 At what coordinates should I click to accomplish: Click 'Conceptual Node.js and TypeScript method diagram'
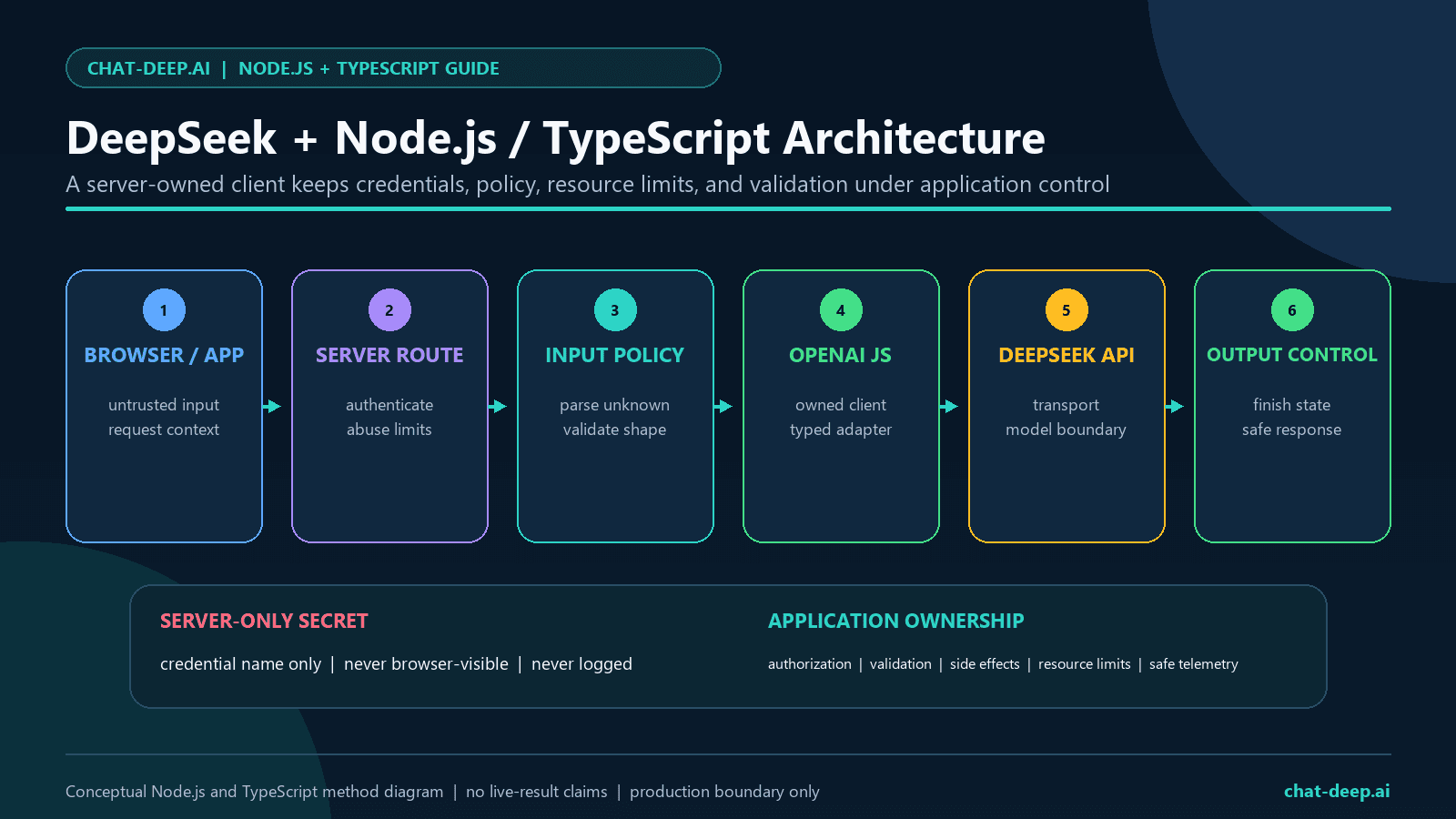[255, 792]
